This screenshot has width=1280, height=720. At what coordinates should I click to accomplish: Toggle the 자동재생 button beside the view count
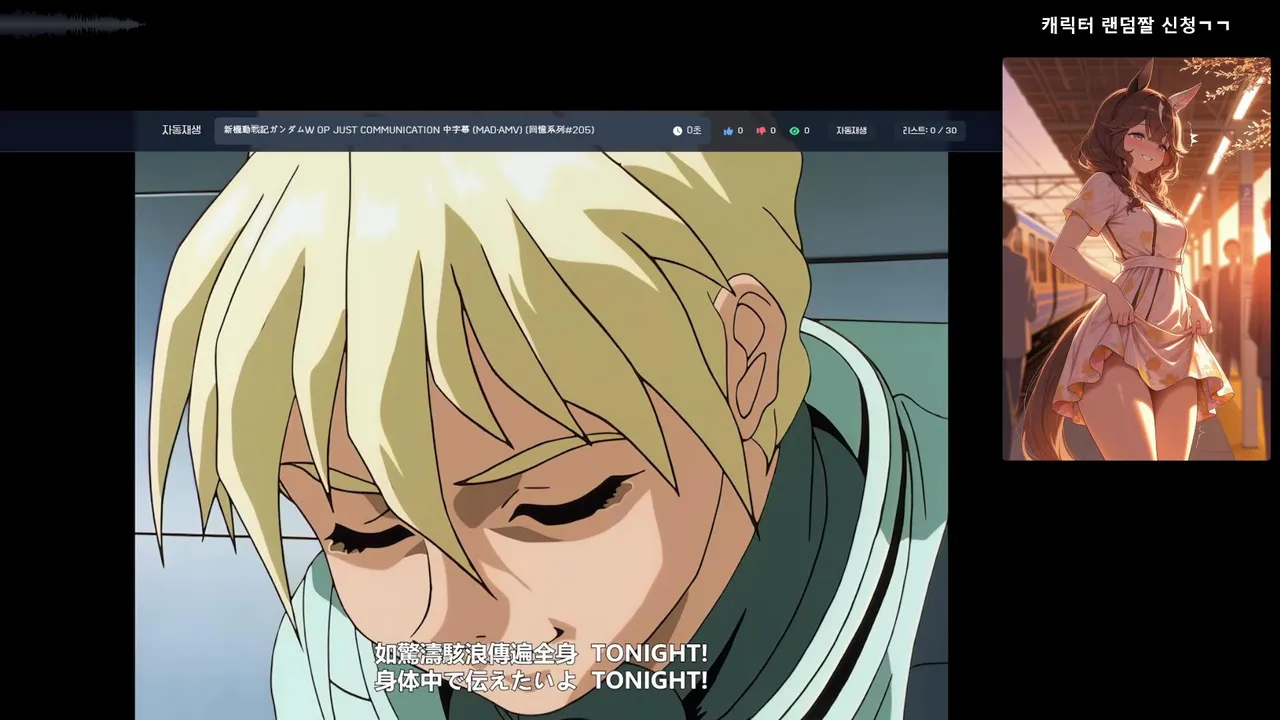(x=851, y=131)
